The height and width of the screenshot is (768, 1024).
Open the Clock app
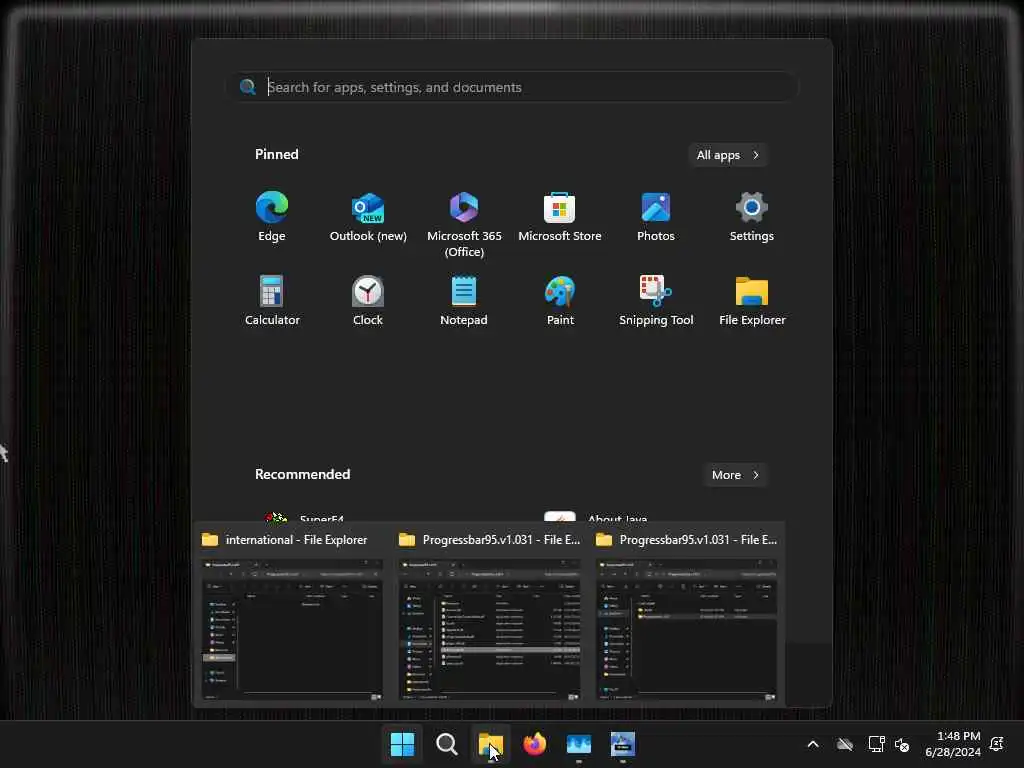(368, 300)
